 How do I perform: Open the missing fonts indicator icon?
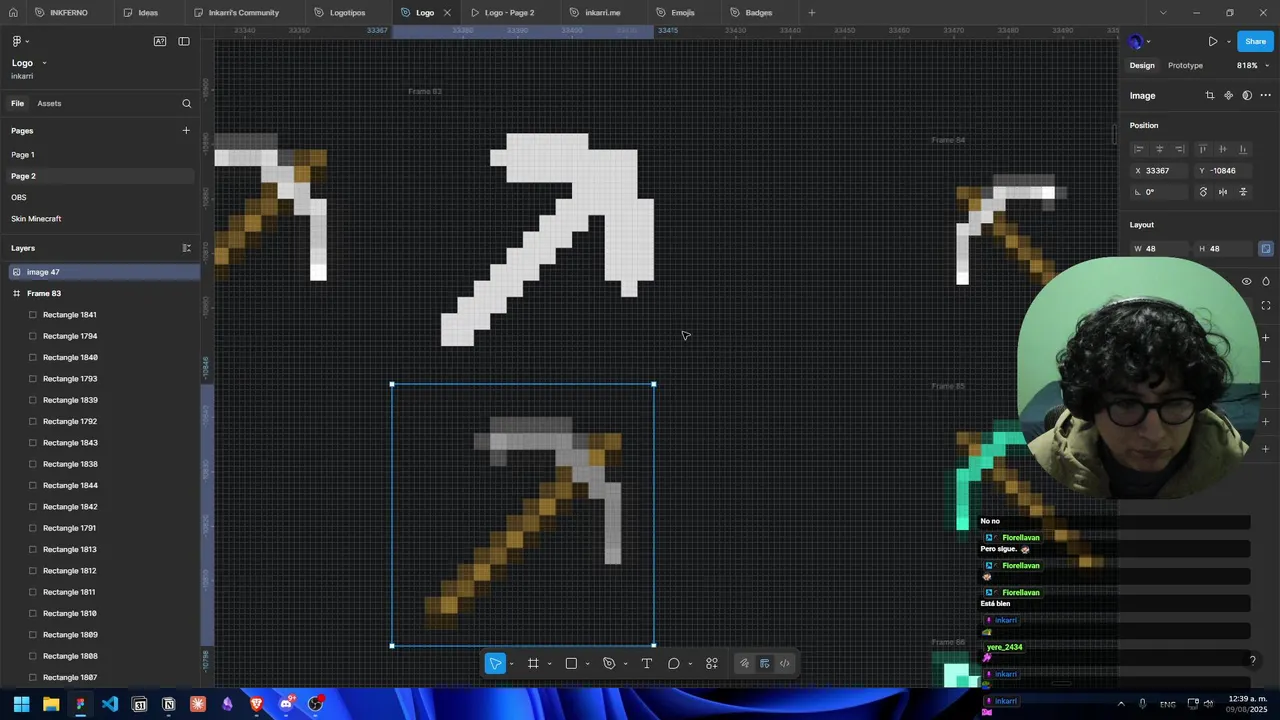pyautogui.click(x=160, y=41)
